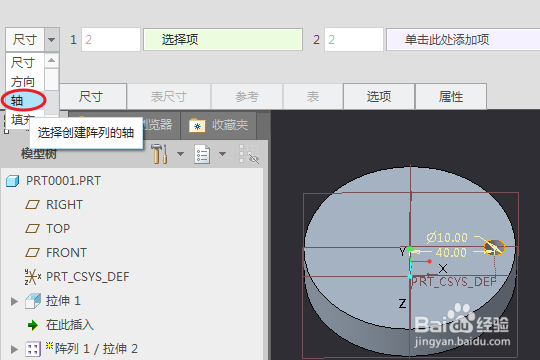Click the model tree show list icon
Viewport: 540px width, 360px height.
click(x=202, y=154)
